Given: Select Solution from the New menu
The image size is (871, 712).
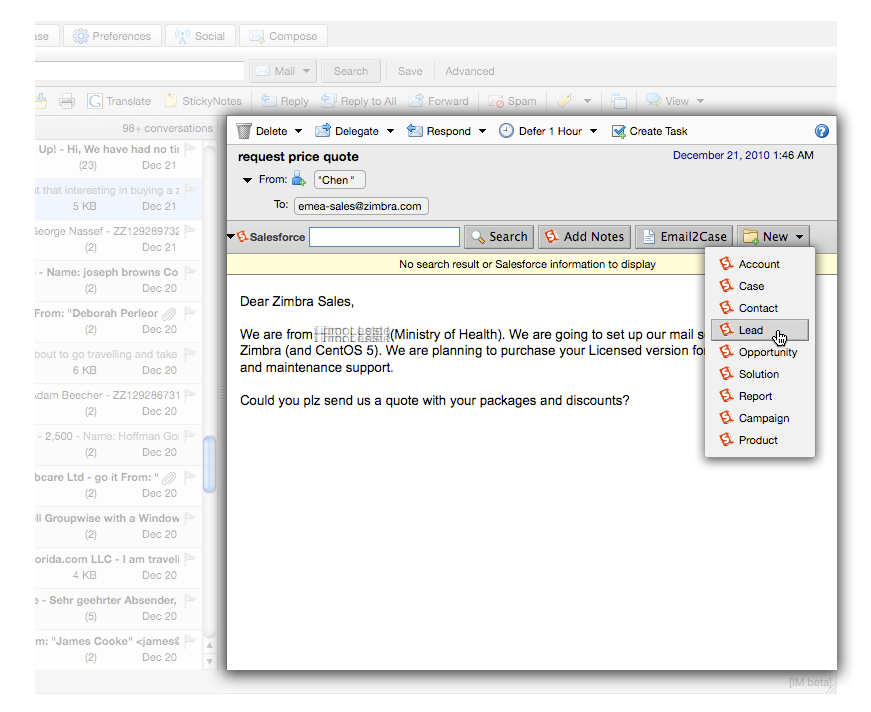Looking at the screenshot, I should pyautogui.click(x=759, y=374).
